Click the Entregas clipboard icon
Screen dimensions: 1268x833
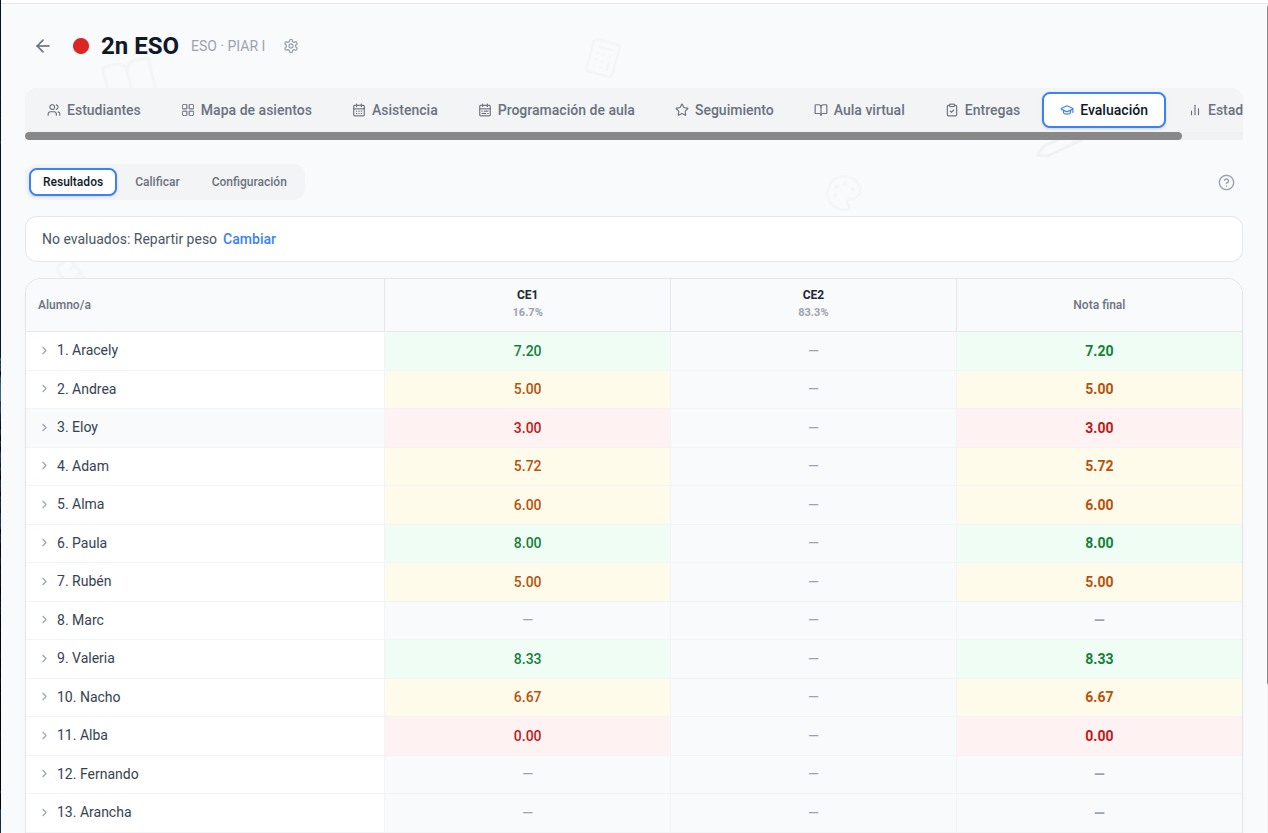click(x=952, y=110)
